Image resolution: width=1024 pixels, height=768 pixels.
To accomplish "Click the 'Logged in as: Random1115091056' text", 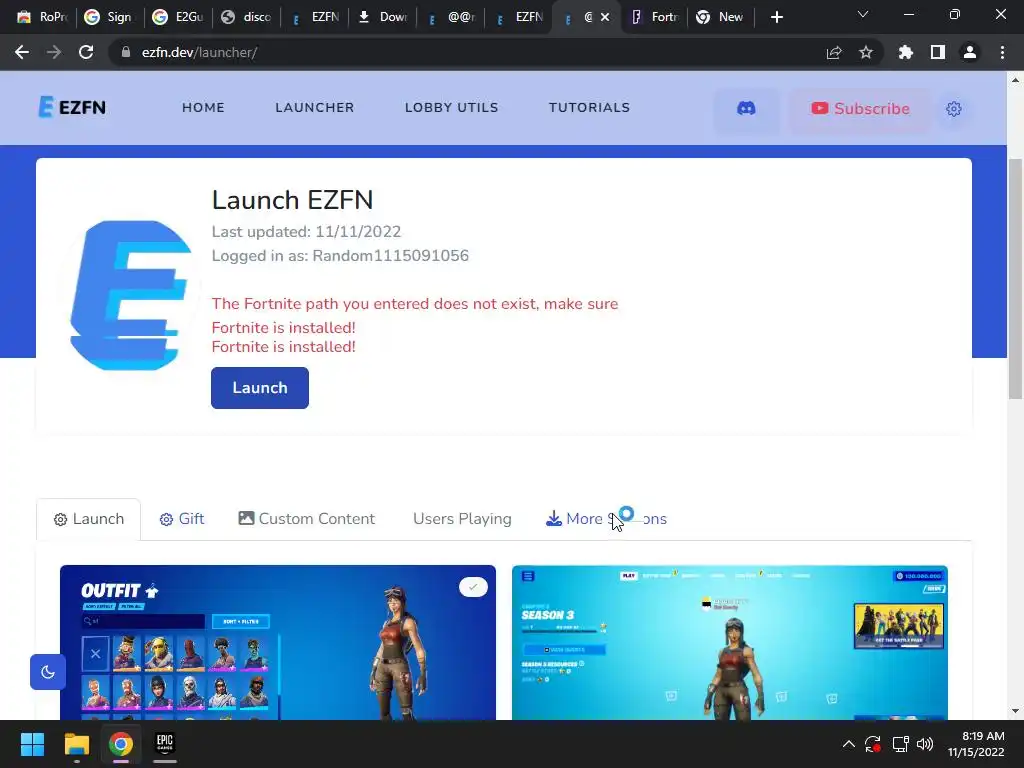I will coord(340,255).
